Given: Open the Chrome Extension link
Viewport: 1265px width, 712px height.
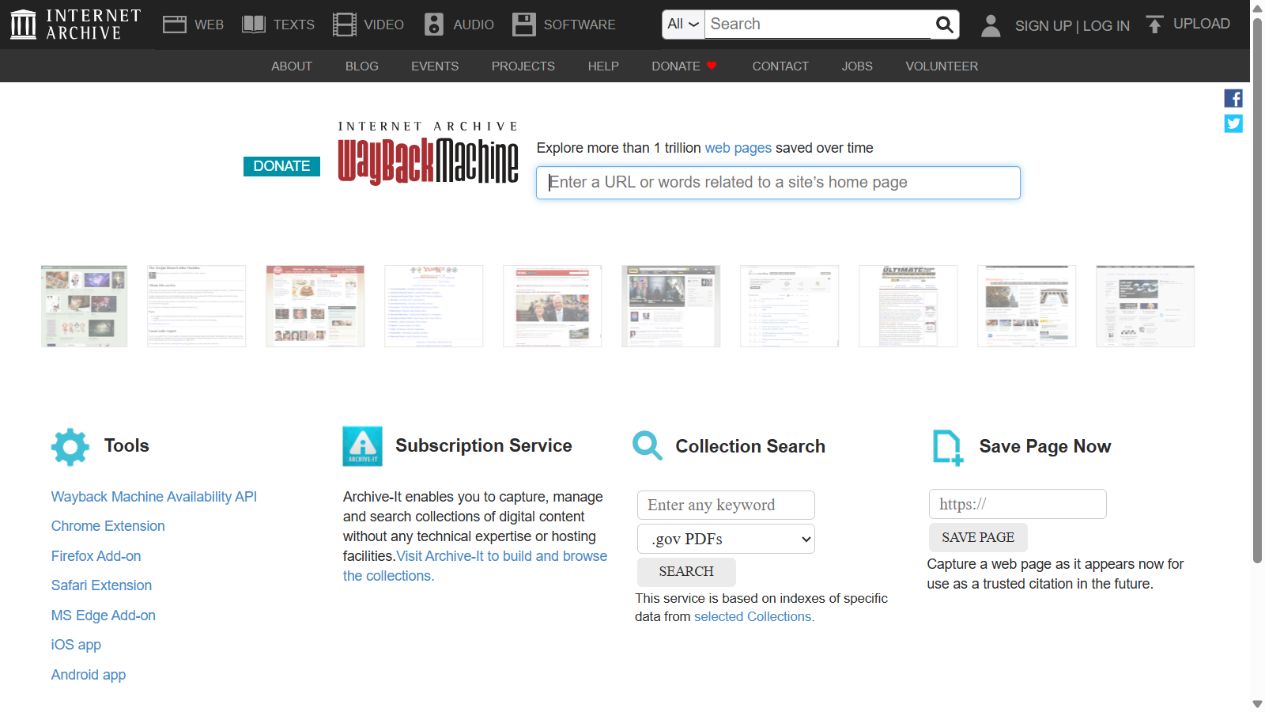Looking at the screenshot, I should tap(108, 526).
